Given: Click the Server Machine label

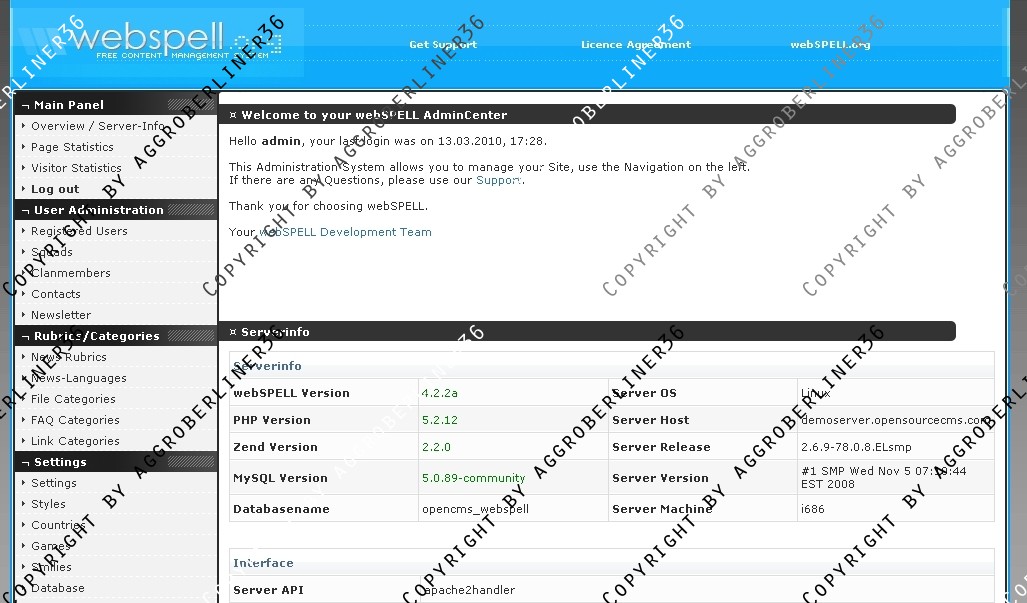Looking at the screenshot, I should tap(662, 509).
